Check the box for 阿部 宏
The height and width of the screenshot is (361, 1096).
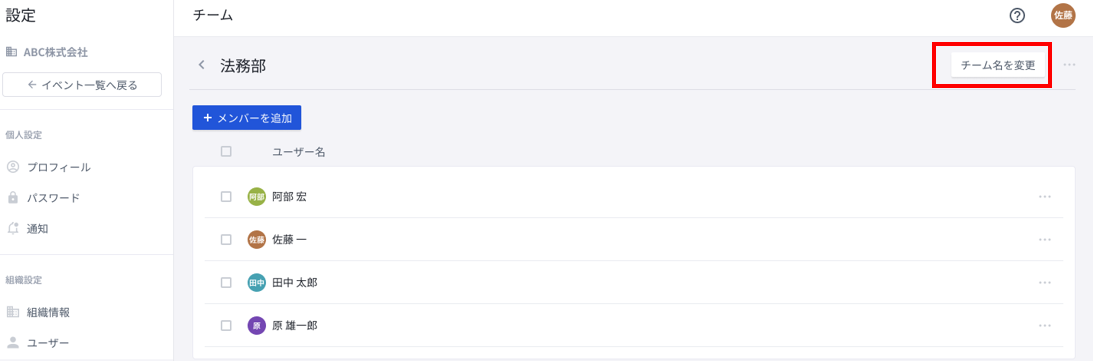point(226,197)
